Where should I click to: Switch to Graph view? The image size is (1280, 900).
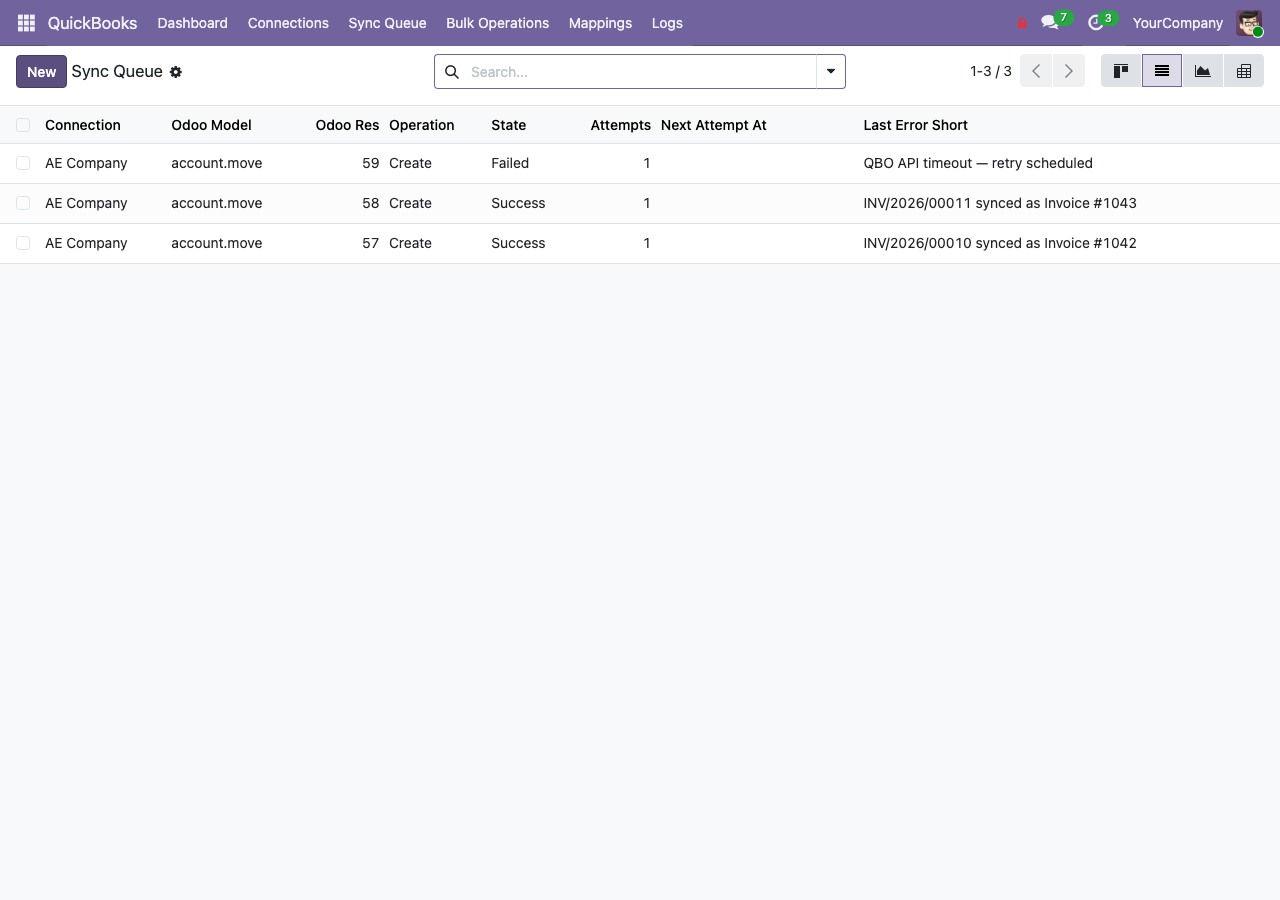(x=1203, y=71)
